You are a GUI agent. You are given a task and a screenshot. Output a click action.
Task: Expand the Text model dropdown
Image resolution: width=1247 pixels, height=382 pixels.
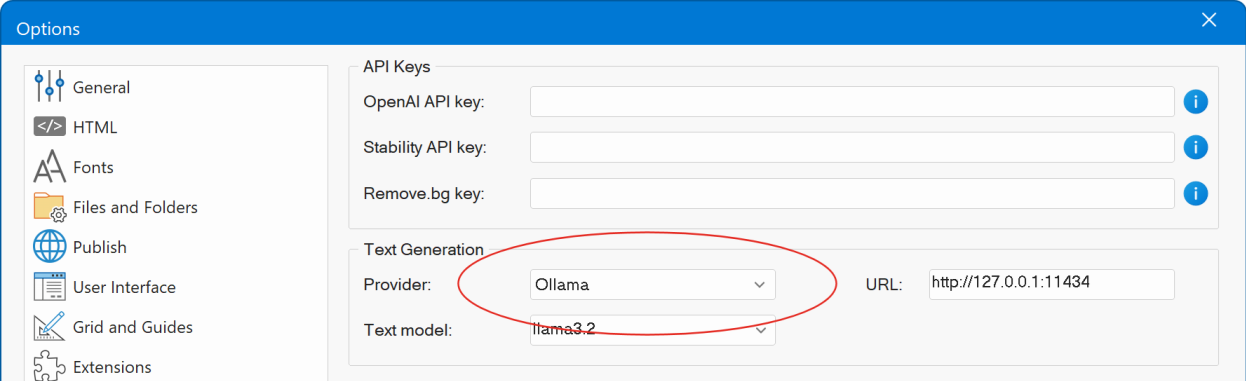coord(653,330)
